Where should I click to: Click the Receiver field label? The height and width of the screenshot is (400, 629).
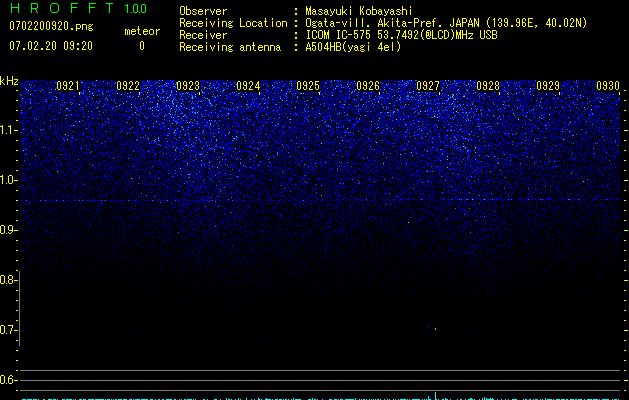point(203,35)
